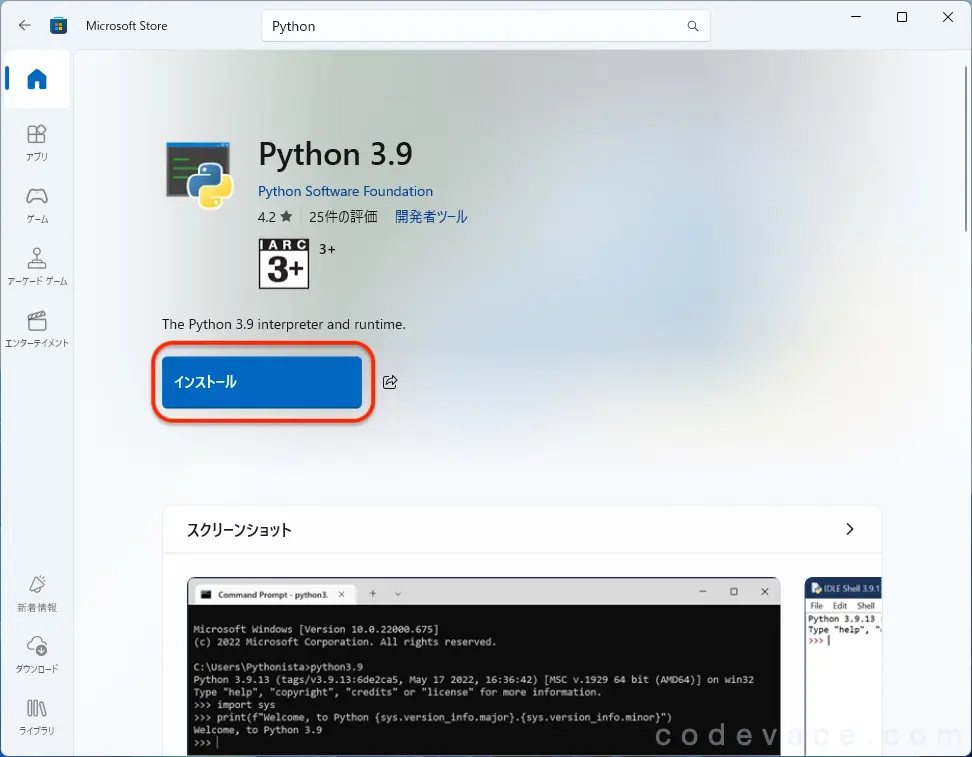Open the 開発者ツール category link
This screenshot has width=972, height=757.
coord(431,216)
